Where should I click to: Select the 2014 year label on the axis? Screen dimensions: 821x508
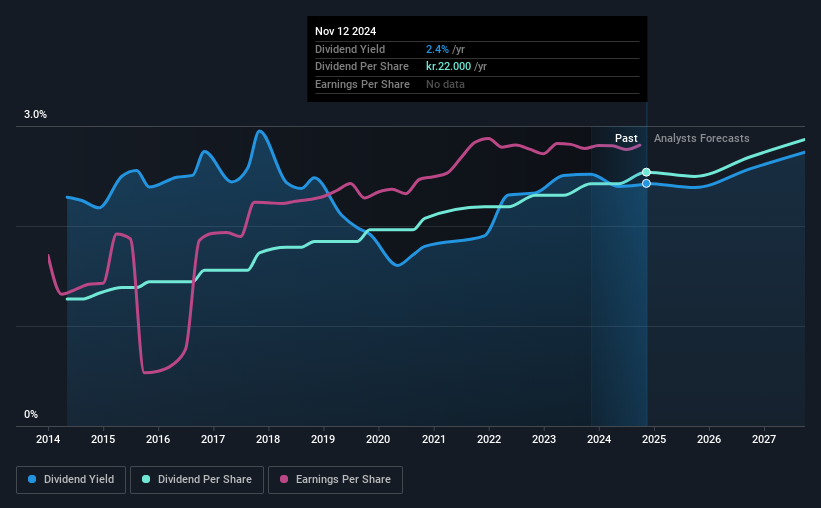(48, 439)
